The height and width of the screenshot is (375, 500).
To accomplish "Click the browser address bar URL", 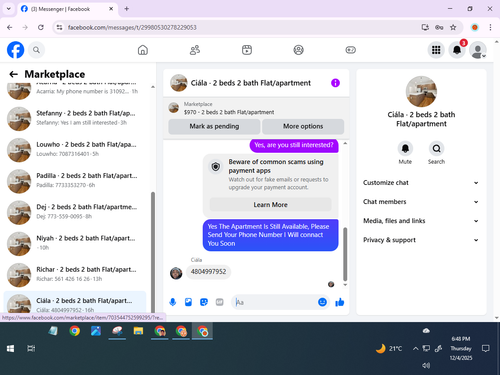I will [x=132, y=27].
